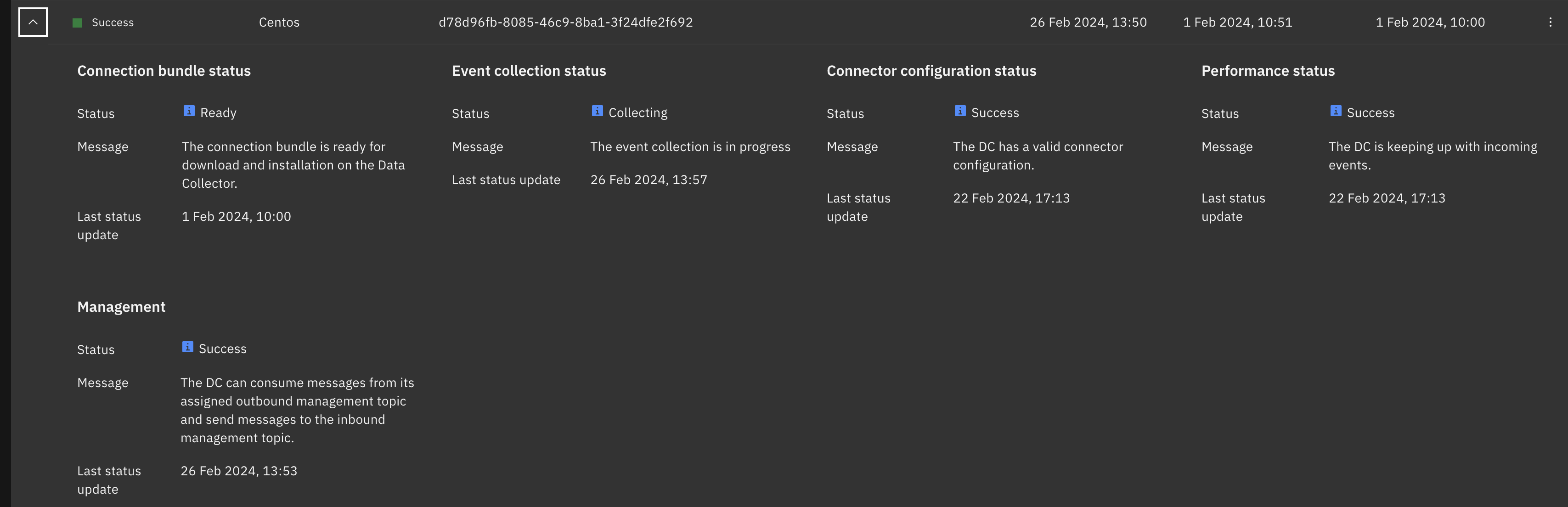This screenshot has width=1568, height=507.
Task: Click the Performance status heading
Action: [x=1267, y=71]
